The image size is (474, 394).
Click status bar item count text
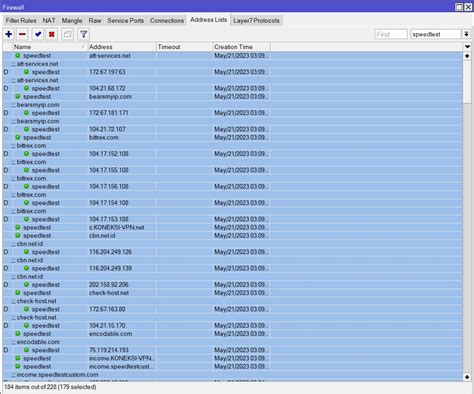(50, 387)
